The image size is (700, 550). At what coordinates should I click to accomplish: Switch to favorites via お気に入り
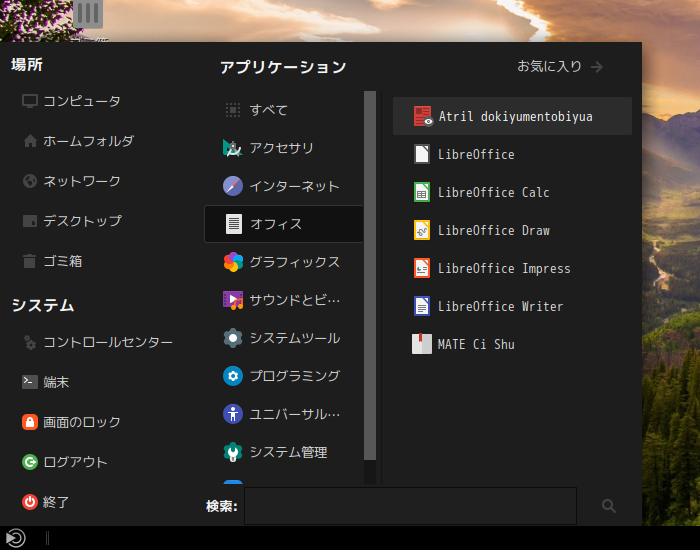(x=549, y=67)
